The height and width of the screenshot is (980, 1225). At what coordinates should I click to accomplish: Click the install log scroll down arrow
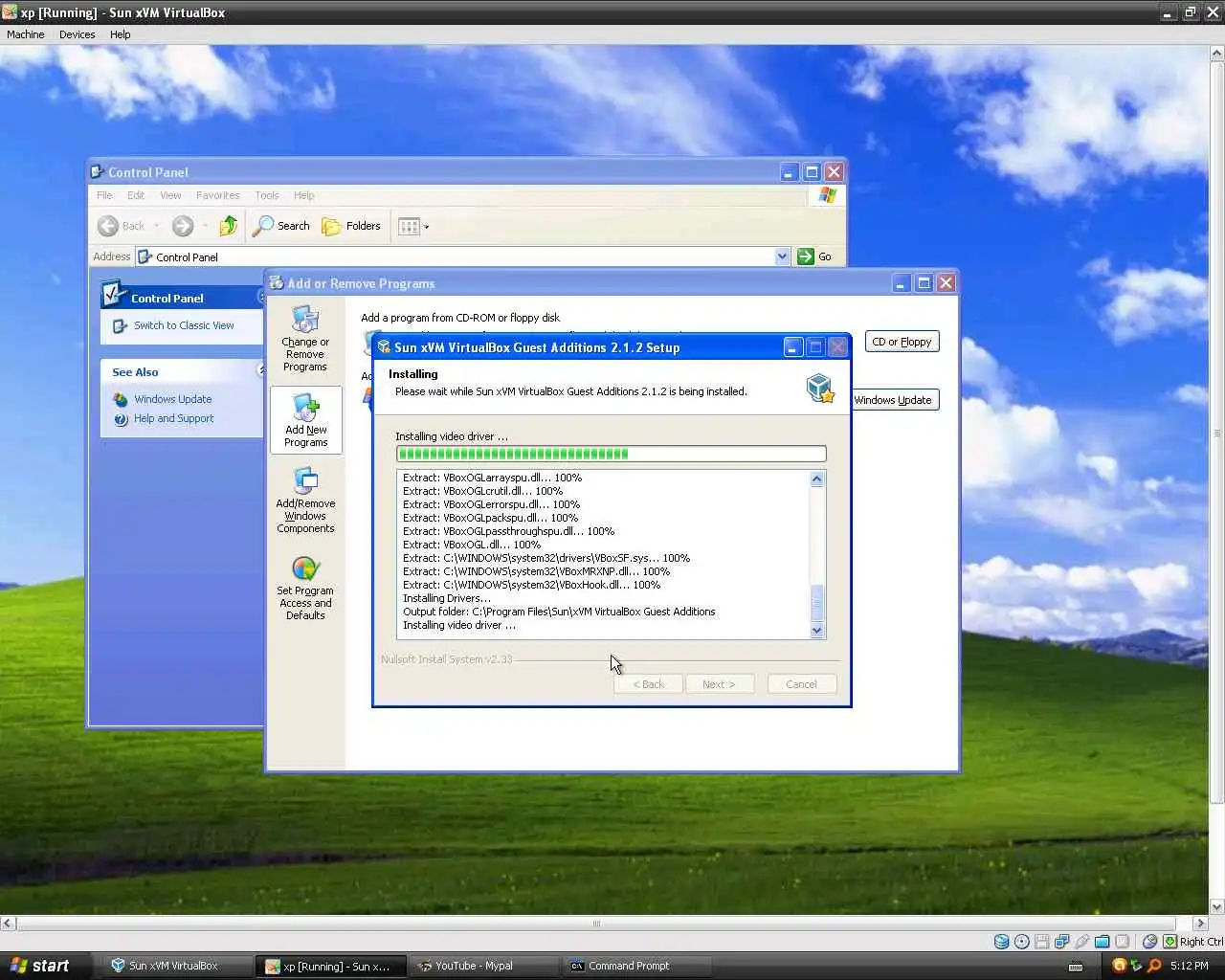point(816,630)
